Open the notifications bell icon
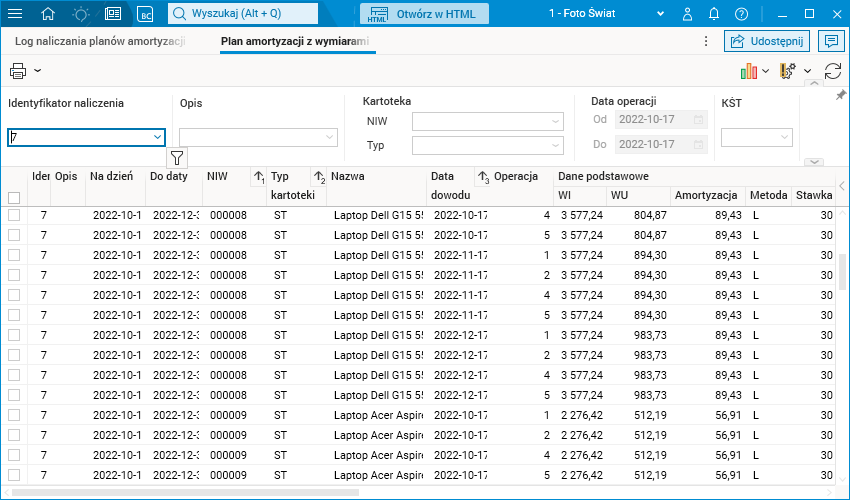 pos(714,14)
